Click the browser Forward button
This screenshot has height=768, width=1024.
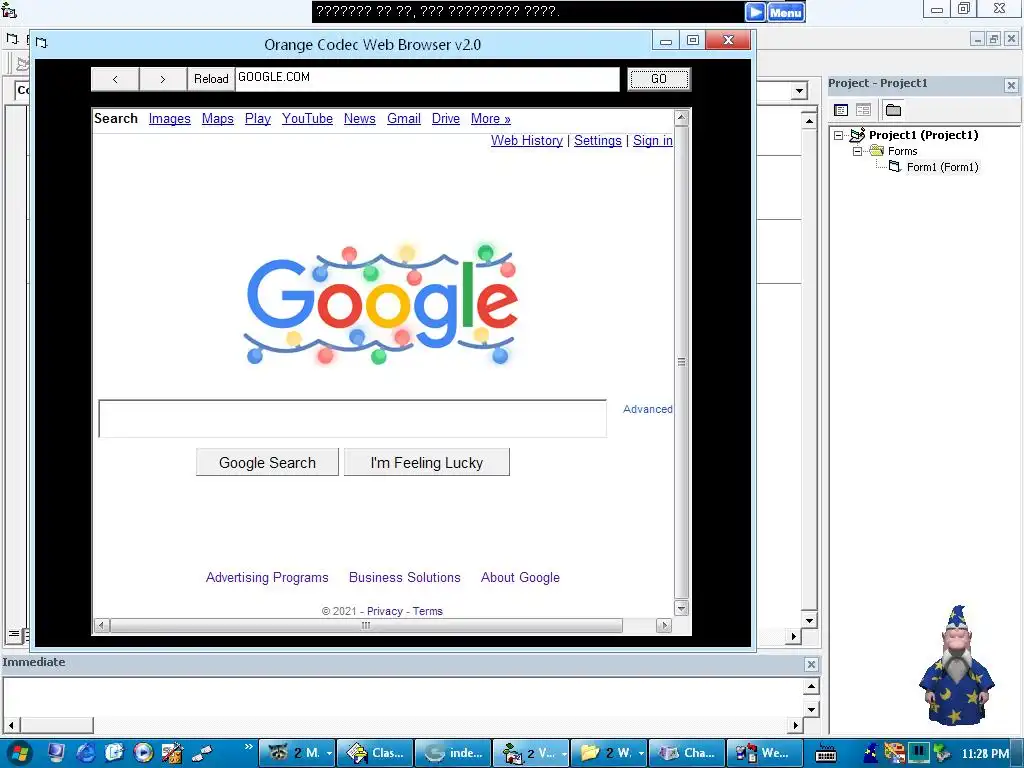pos(163,79)
